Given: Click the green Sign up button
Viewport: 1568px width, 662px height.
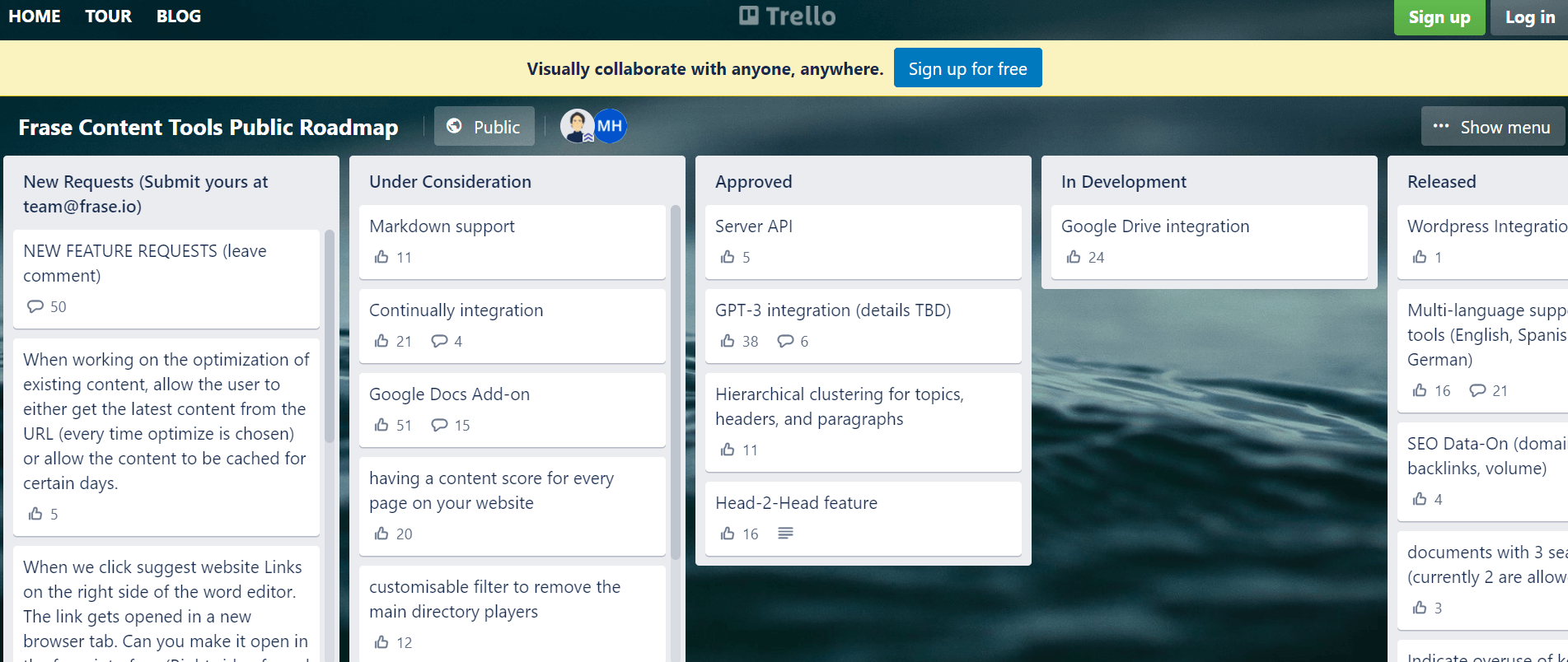Looking at the screenshot, I should 1439,17.
